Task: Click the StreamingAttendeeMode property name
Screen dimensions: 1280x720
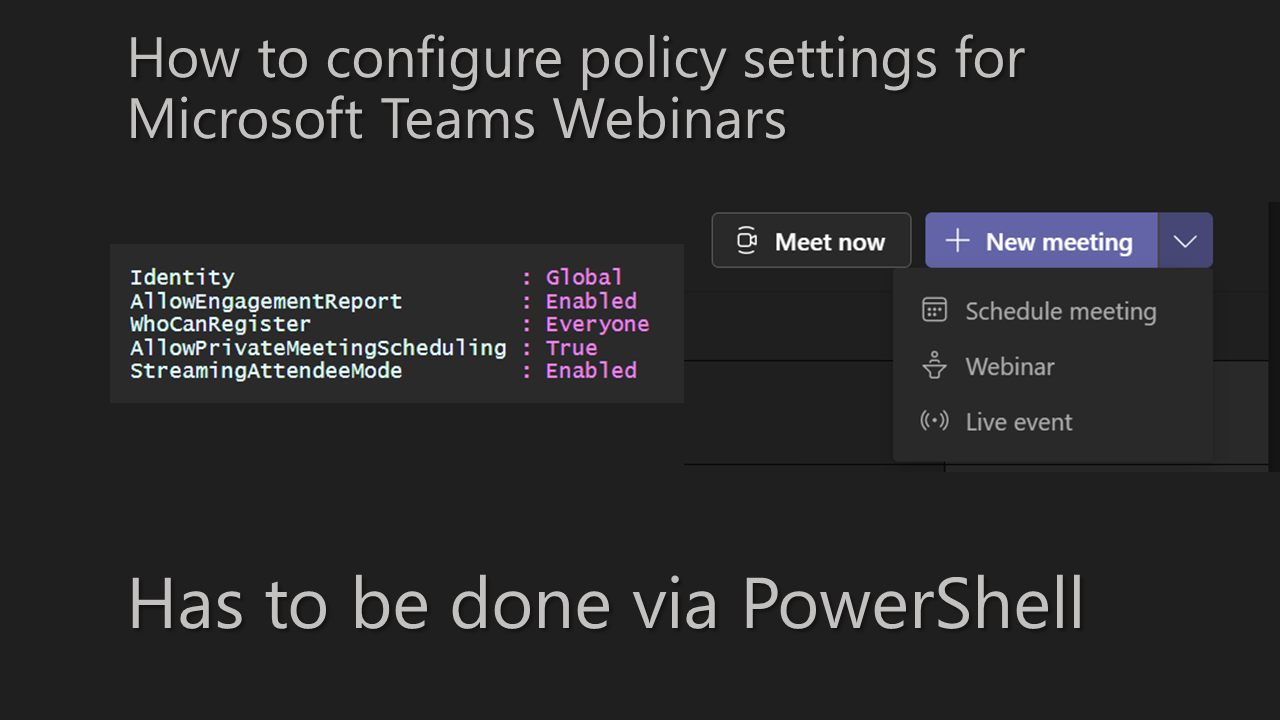Action: point(266,371)
